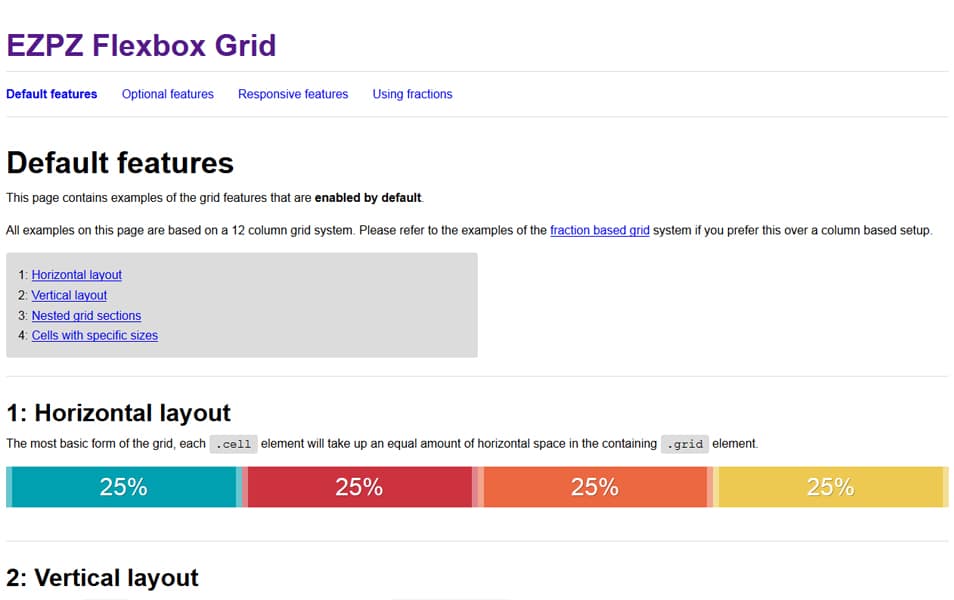Click the .cell code snippet
The height and width of the screenshot is (600, 954).
(234, 444)
